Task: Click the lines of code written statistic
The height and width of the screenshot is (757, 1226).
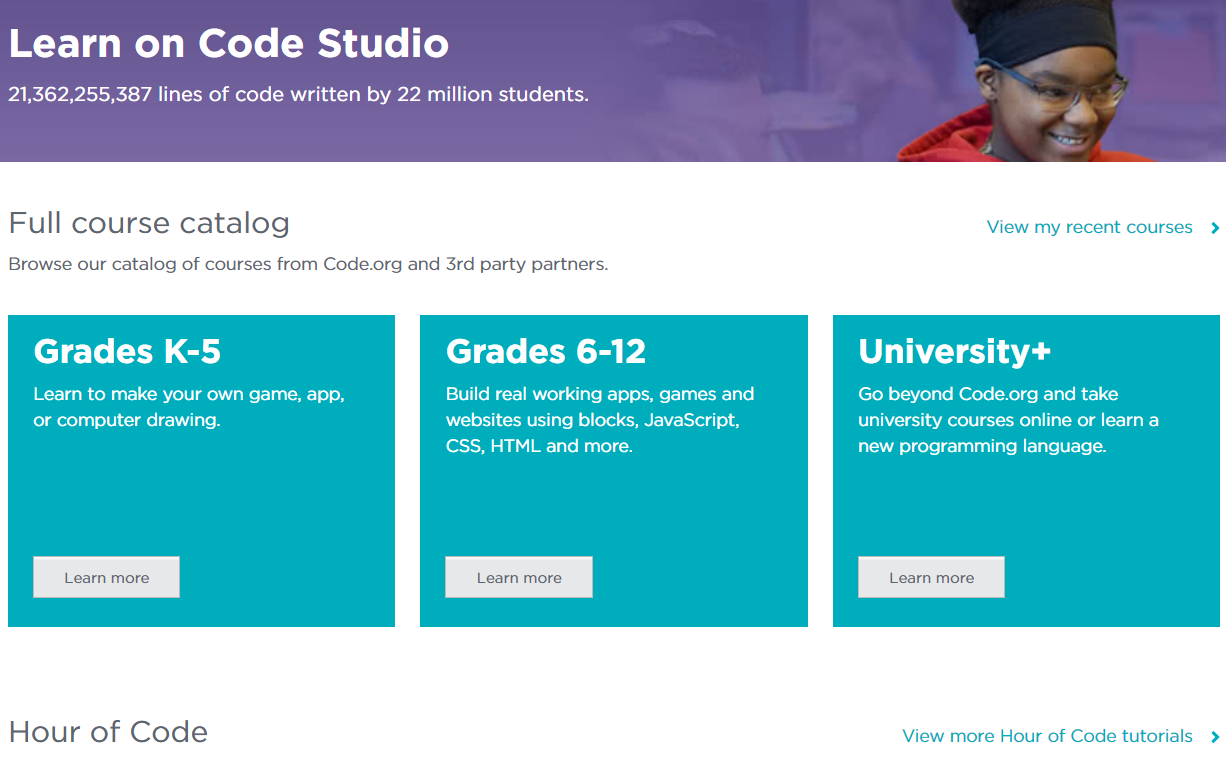Action: 298,94
